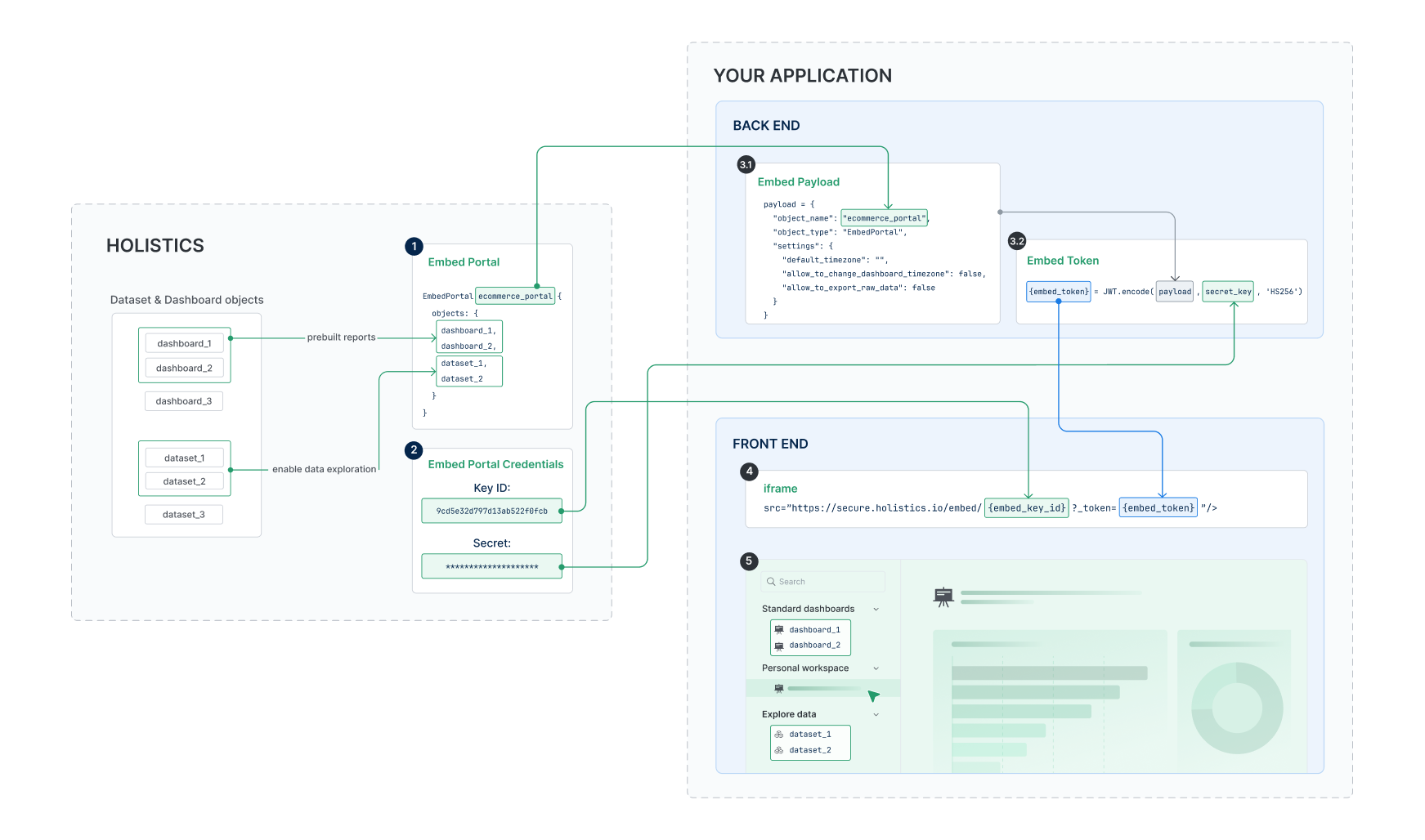Click the Embed Portal Credentials heading

(495, 464)
